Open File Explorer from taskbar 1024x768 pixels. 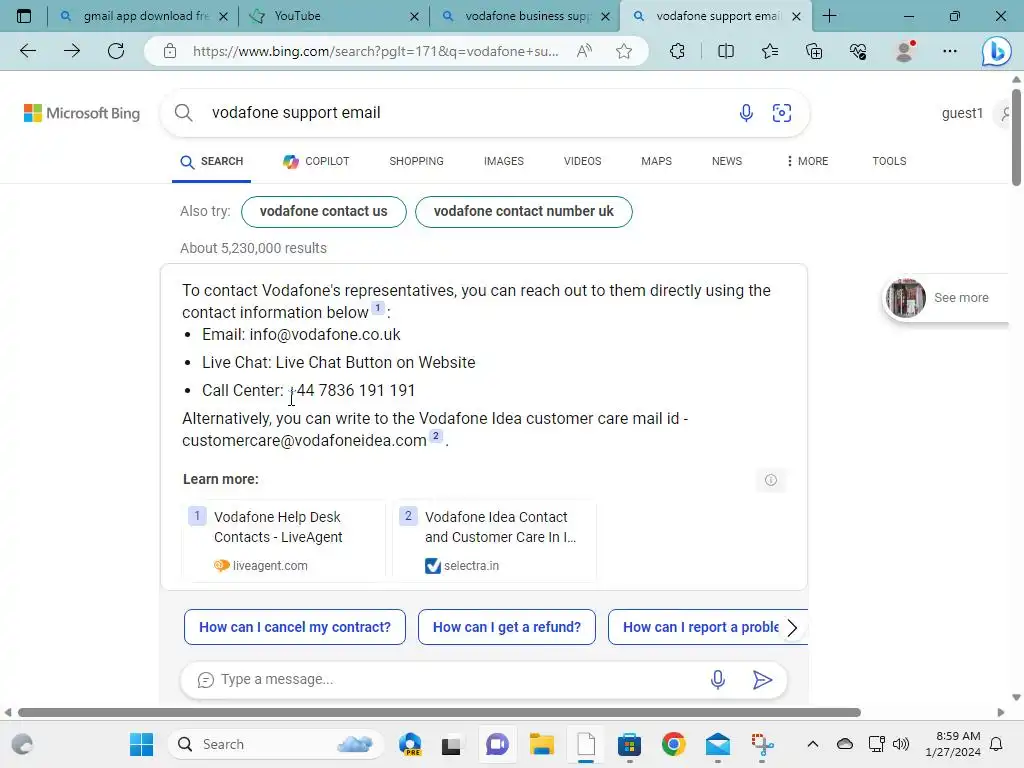pyautogui.click(x=541, y=744)
